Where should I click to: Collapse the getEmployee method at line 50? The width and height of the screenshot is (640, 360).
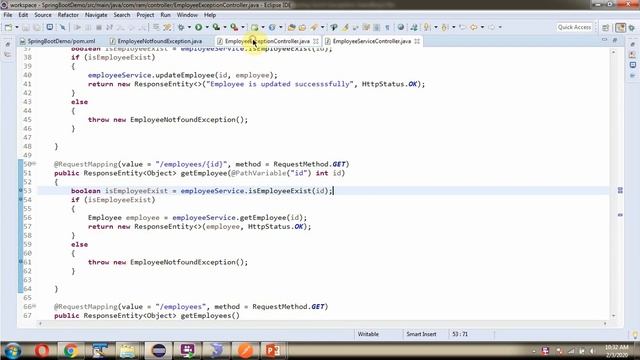tap(34, 164)
